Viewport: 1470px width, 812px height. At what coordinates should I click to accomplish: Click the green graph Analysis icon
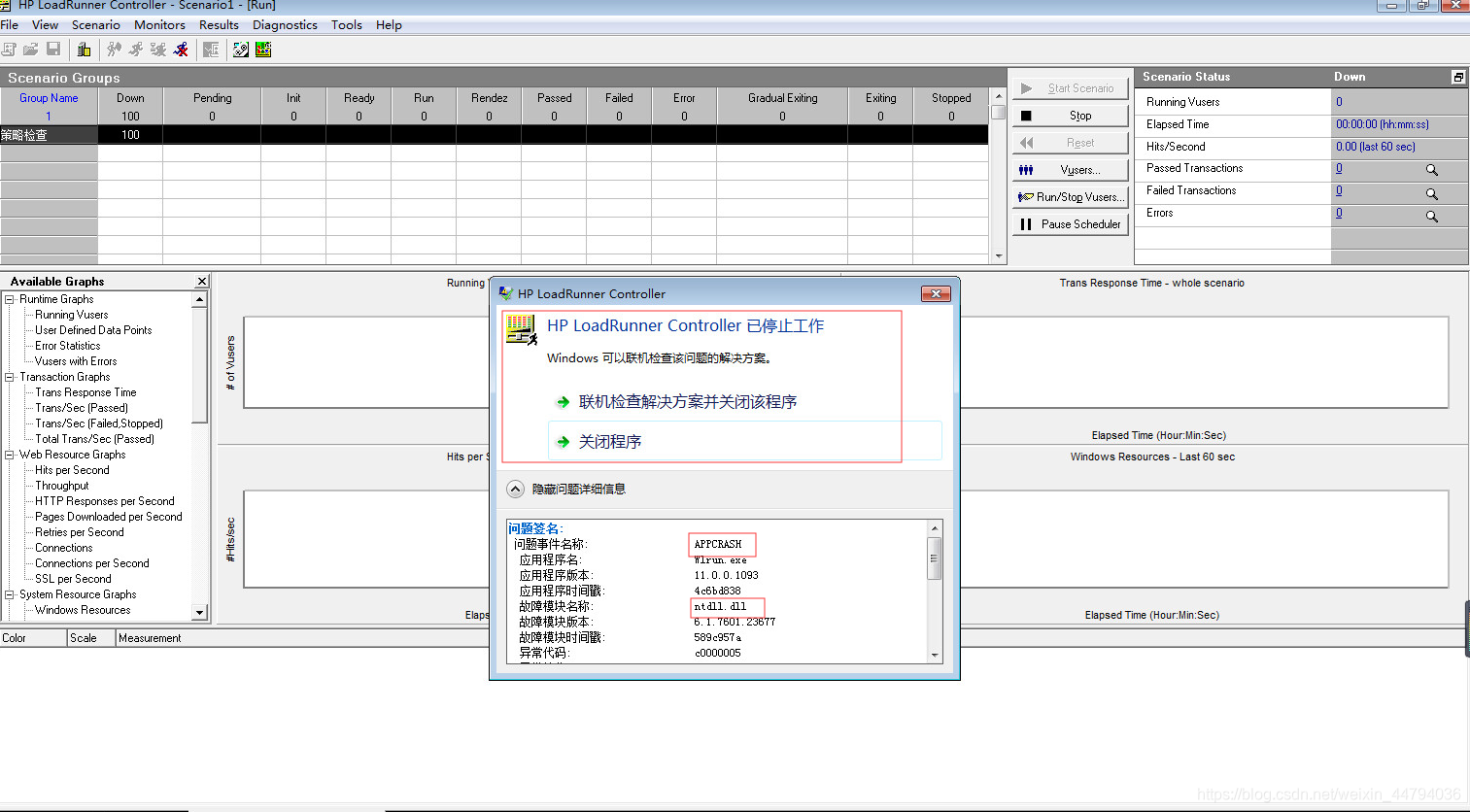pos(263,50)
